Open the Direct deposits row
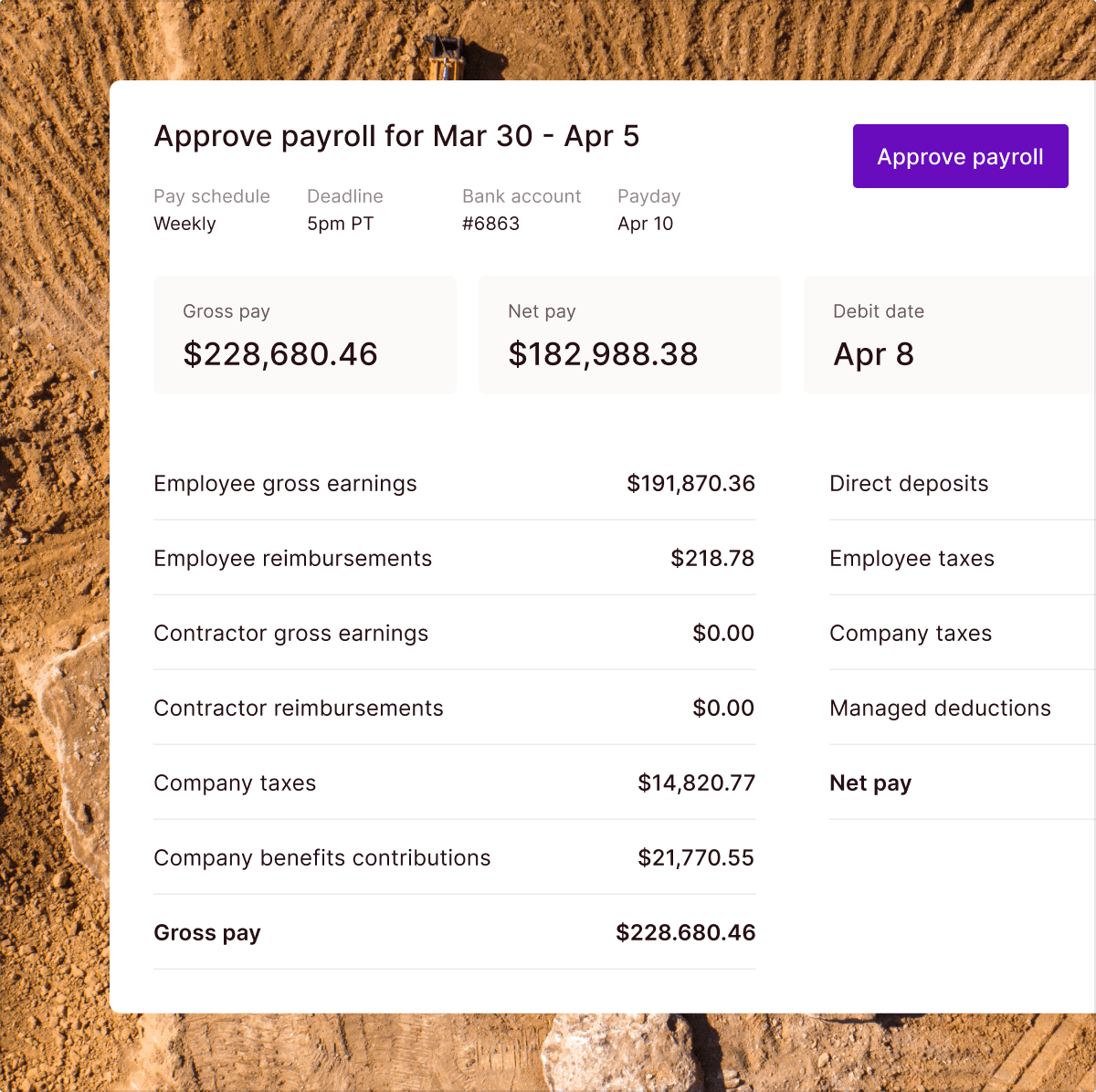Image resolution: width=1096 pixels, height=1092 pixels. tap(950, 483)
